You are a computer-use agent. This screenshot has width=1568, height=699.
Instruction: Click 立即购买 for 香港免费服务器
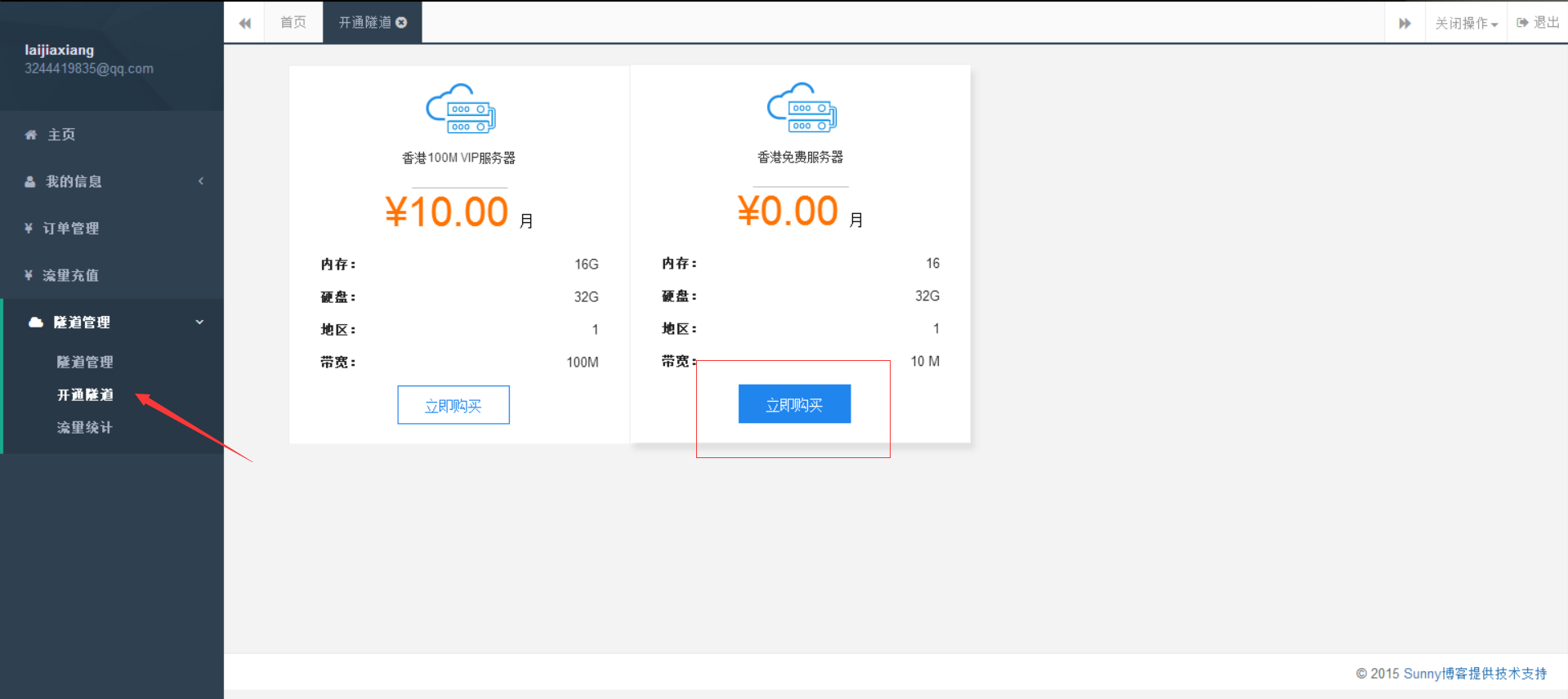(794, 404)
